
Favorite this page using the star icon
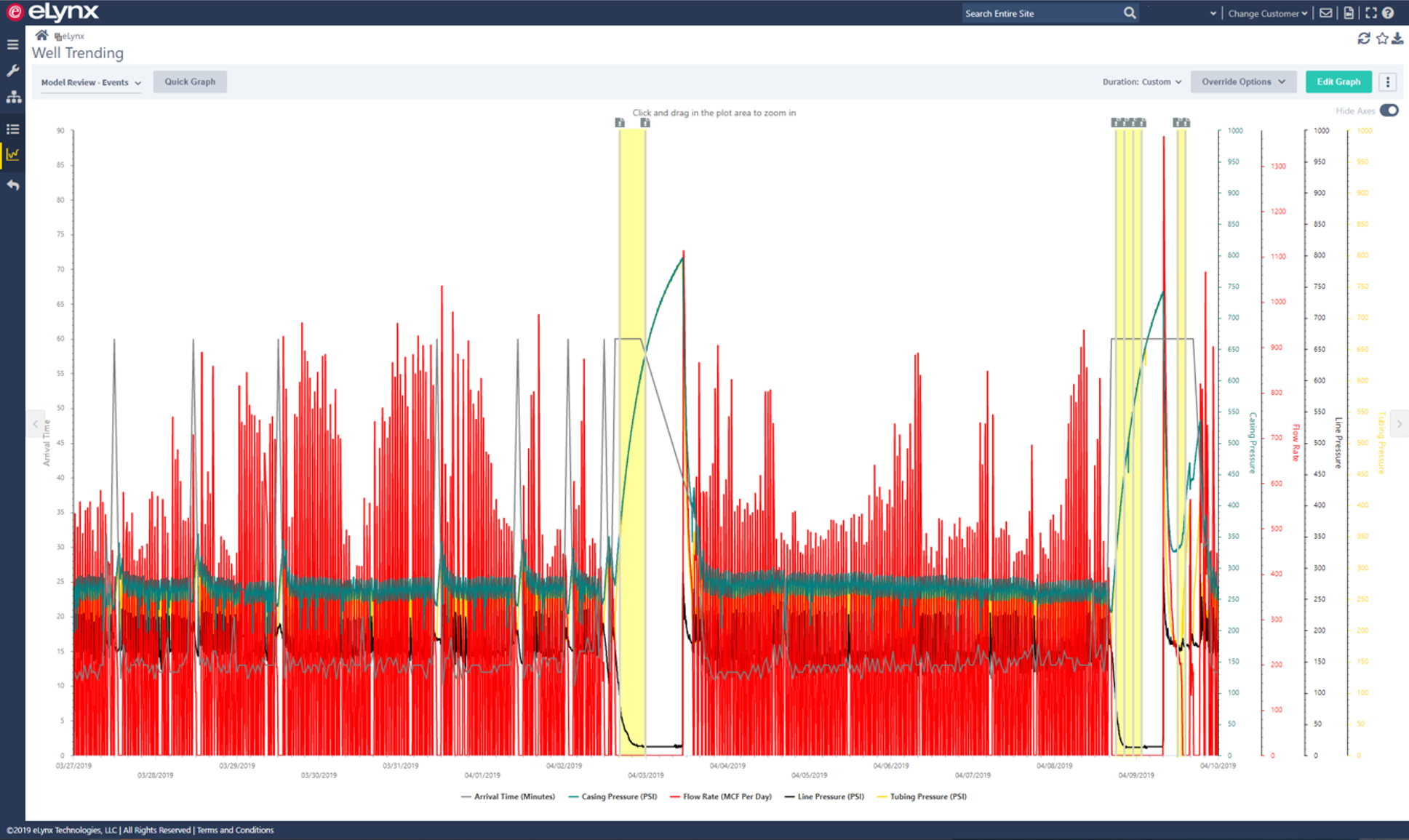[1381, 38]
